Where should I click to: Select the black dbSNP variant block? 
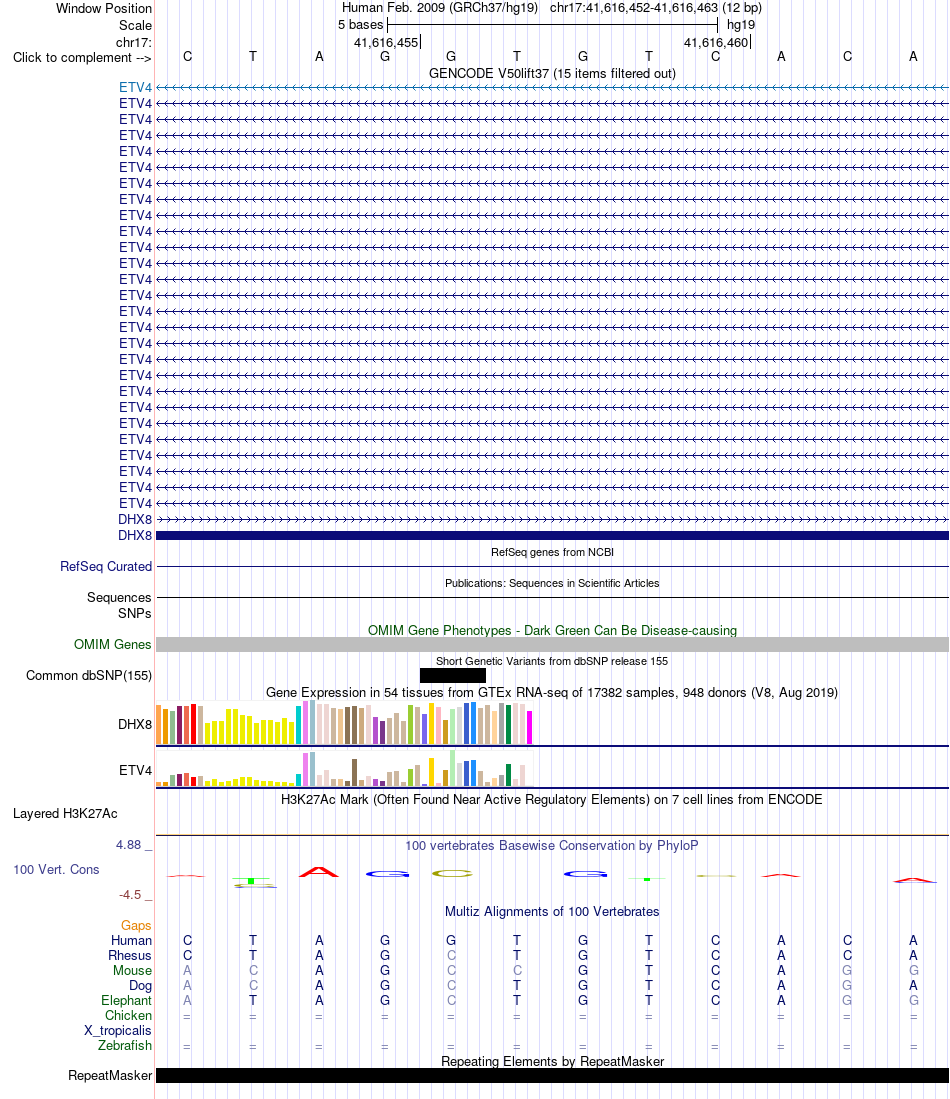click(453, 676)
